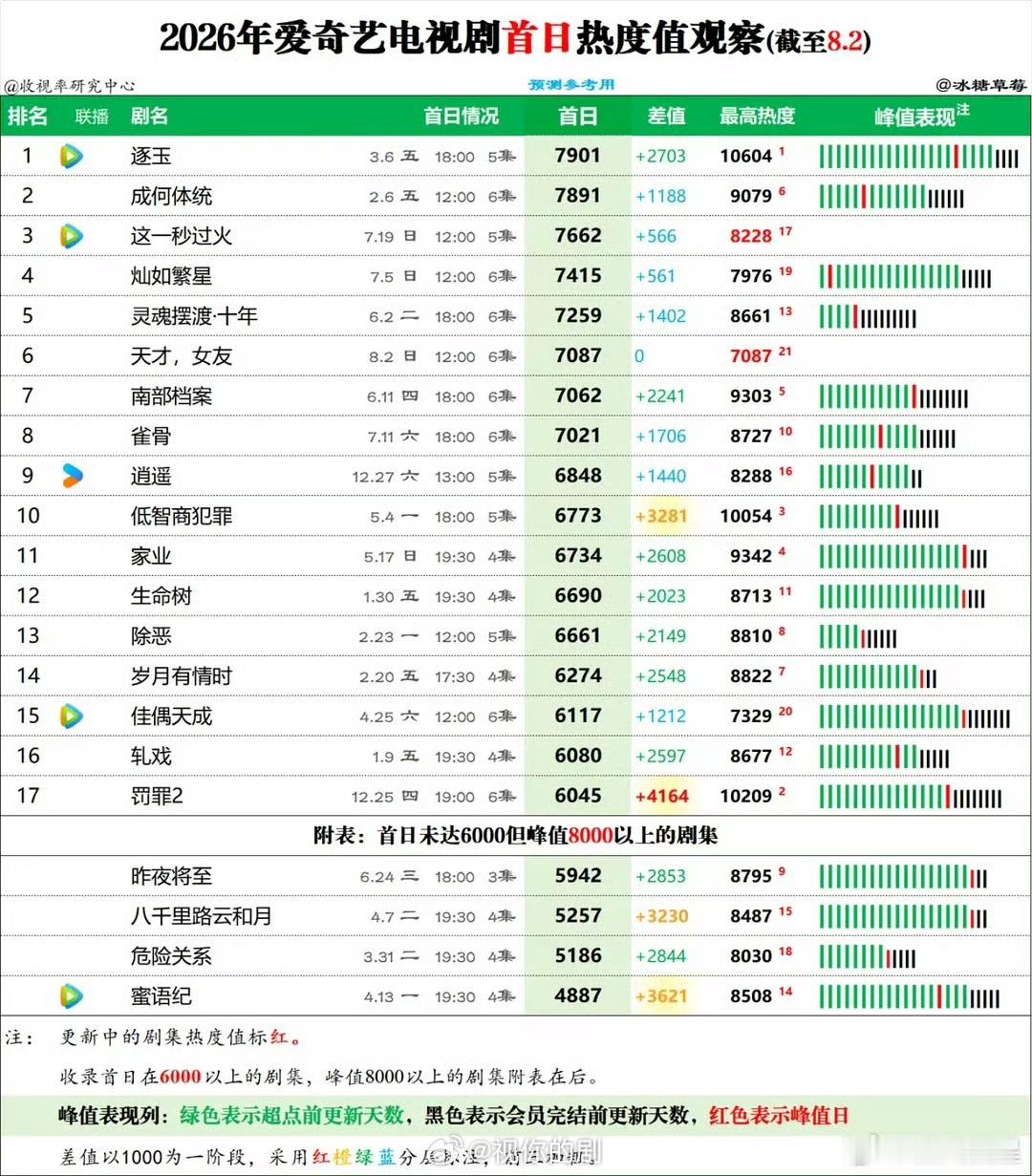
Task: Click the 峰值表现列 legend note line
Action: pos(454,1115)
